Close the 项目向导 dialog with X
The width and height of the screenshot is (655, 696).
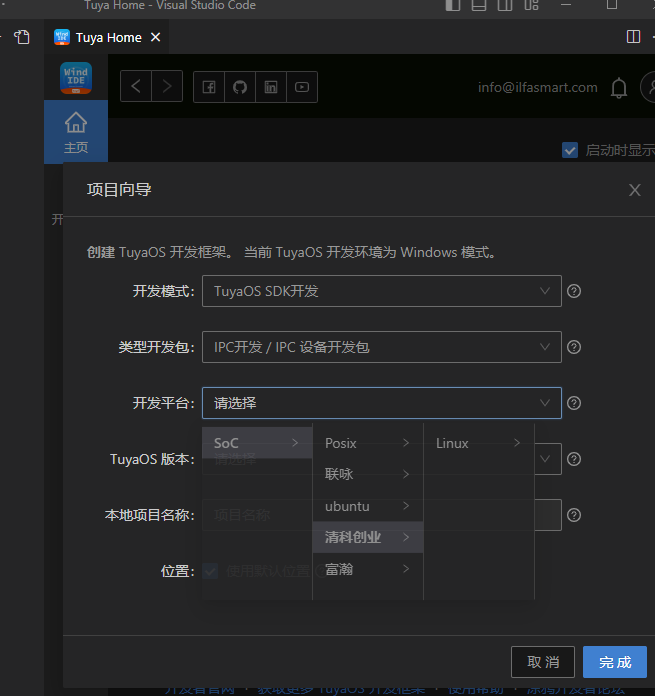pyautogui.click(x=635, y=190)
